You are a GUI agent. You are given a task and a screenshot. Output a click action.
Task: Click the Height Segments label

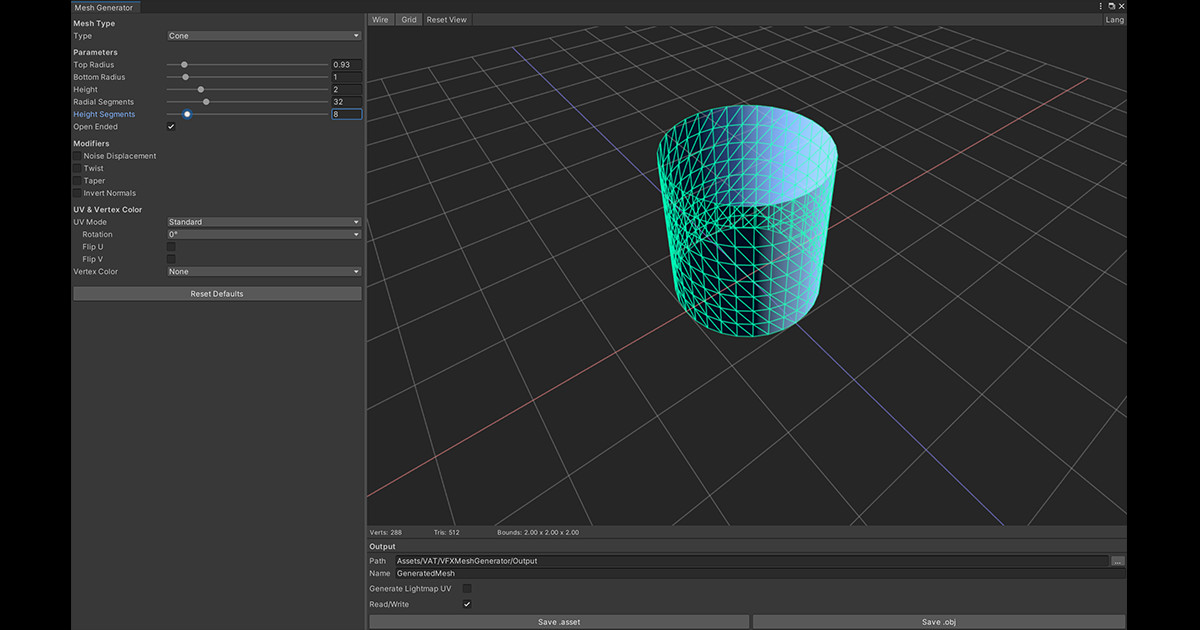(104, 114)
